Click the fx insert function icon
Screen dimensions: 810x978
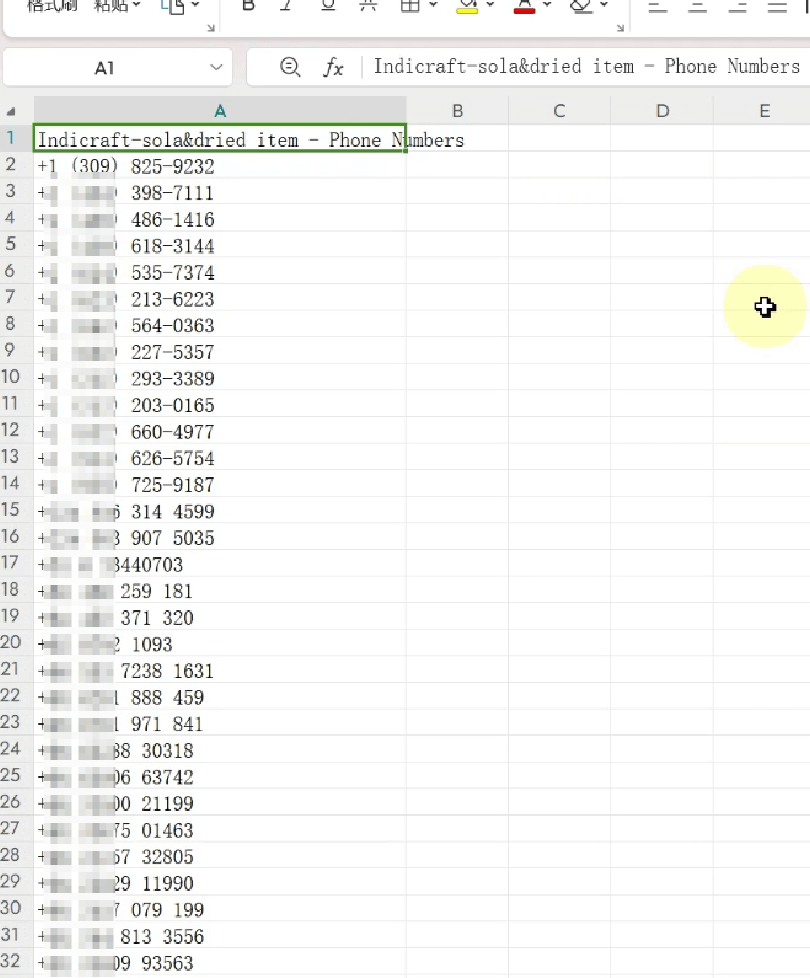click(333, 67)
